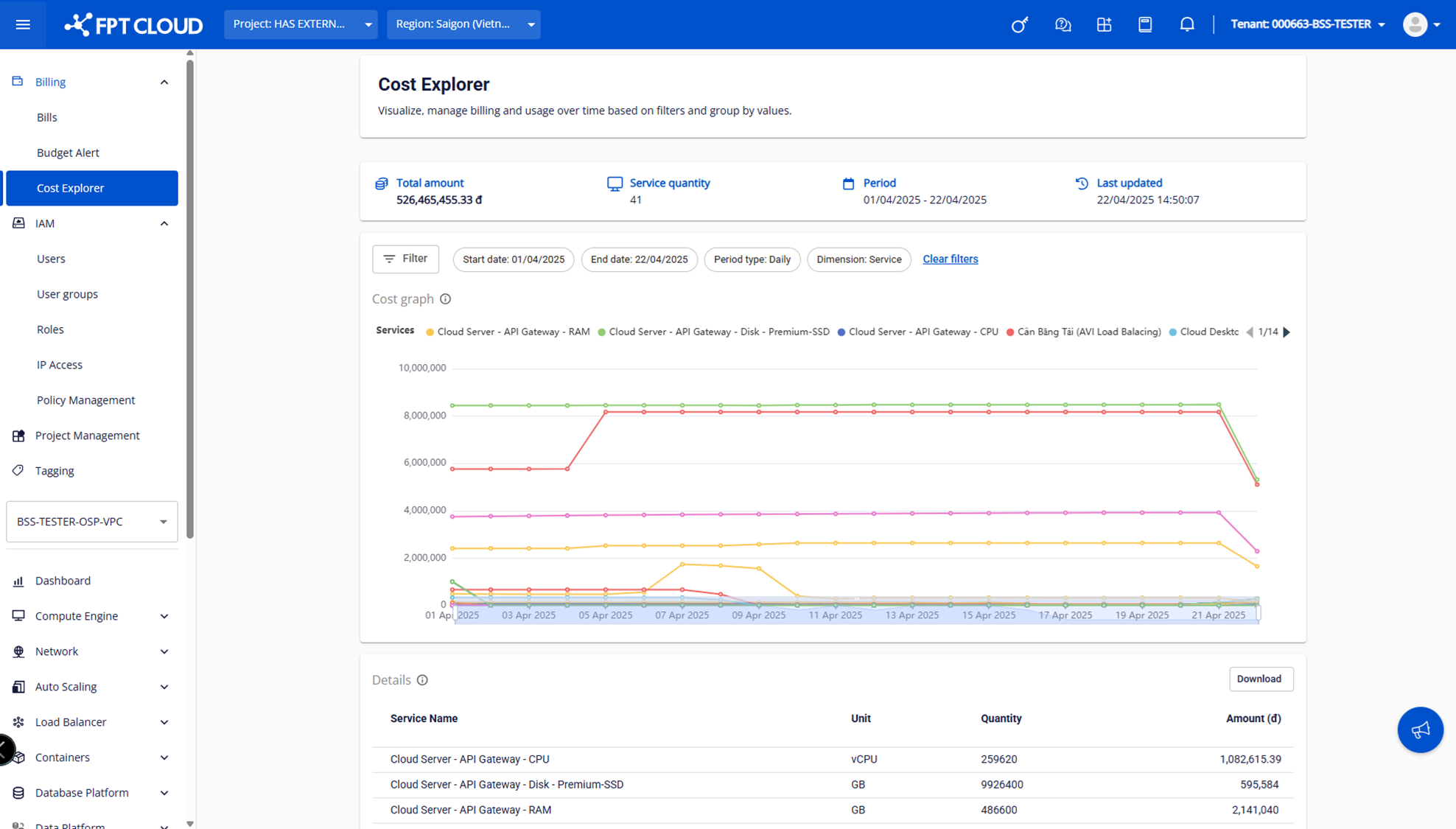Click the megaphone announcement floating button

coord(1420,730)
